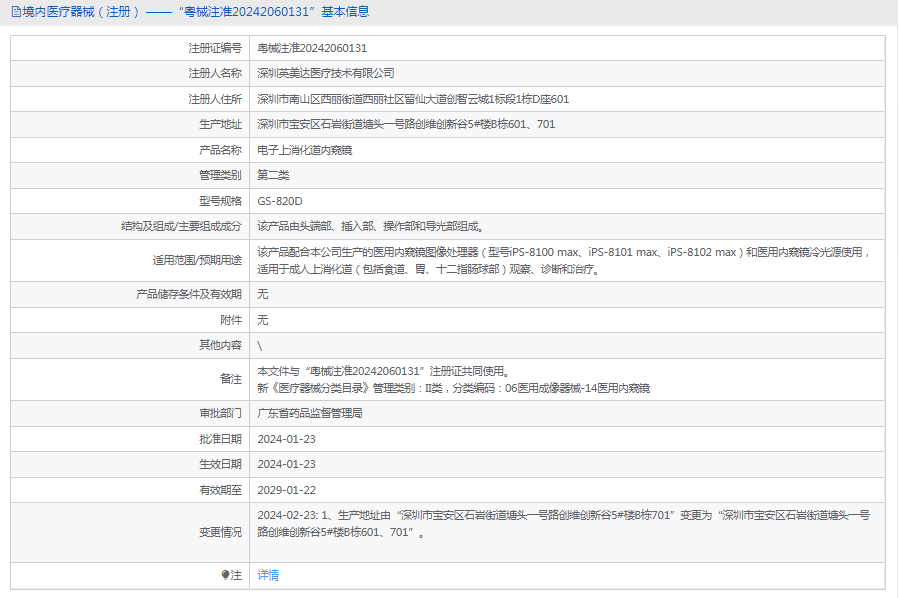Click the 批准日期 value 2024-01-23
The image size is (899, 598).
(286, 439)
